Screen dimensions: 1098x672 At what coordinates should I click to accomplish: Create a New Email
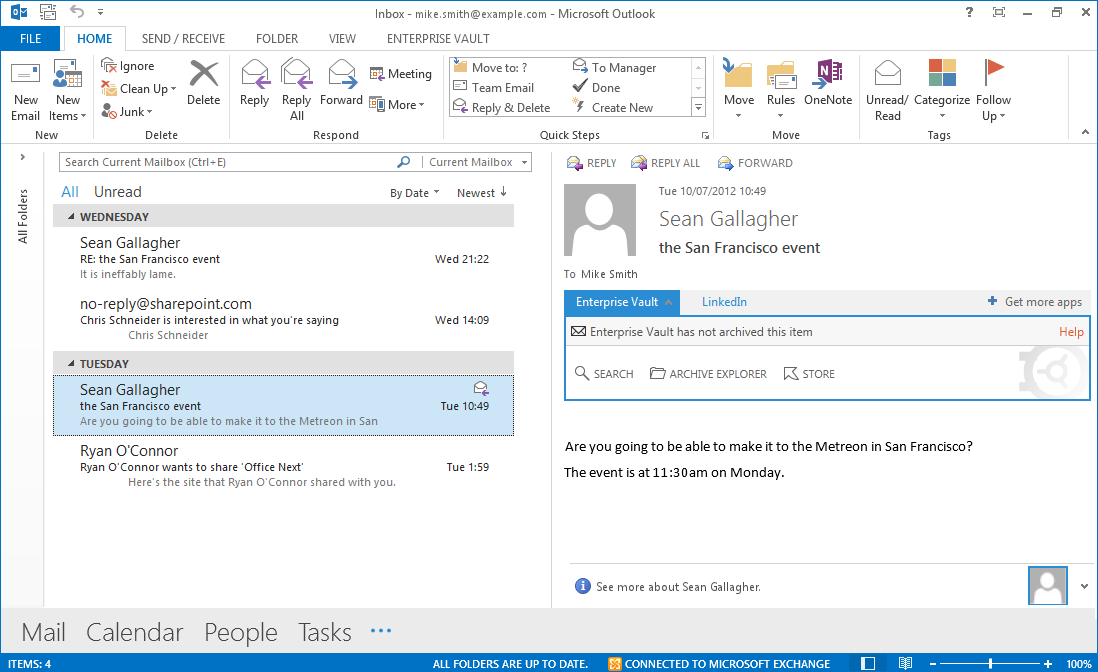25,91
